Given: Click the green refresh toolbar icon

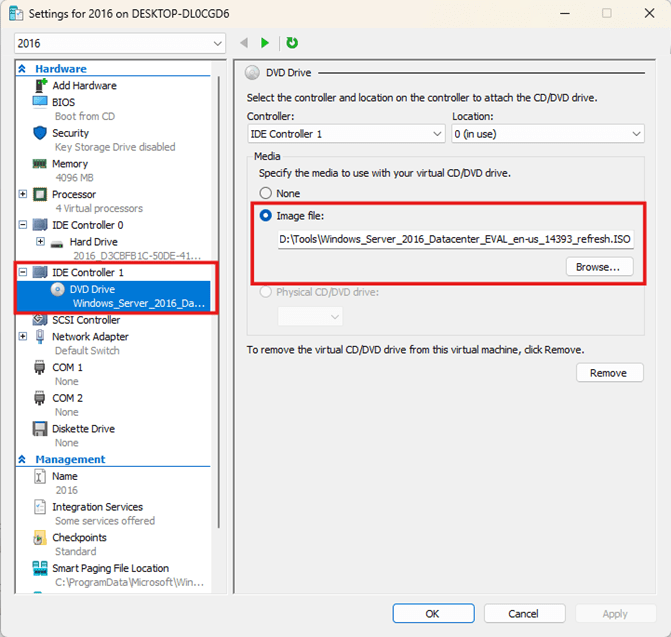Looking at the screenshot, I should tap(292, 43).
